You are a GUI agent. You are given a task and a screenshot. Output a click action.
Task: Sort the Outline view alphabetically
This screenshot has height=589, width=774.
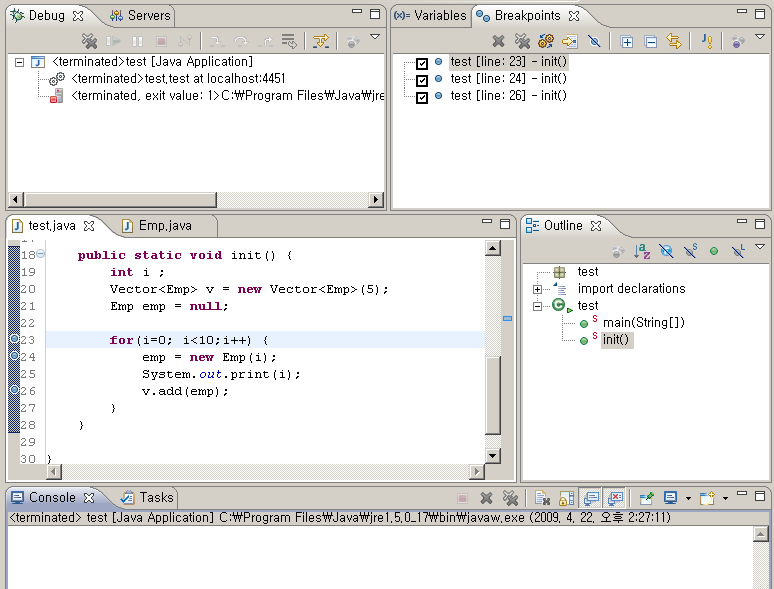pos(642,251)
